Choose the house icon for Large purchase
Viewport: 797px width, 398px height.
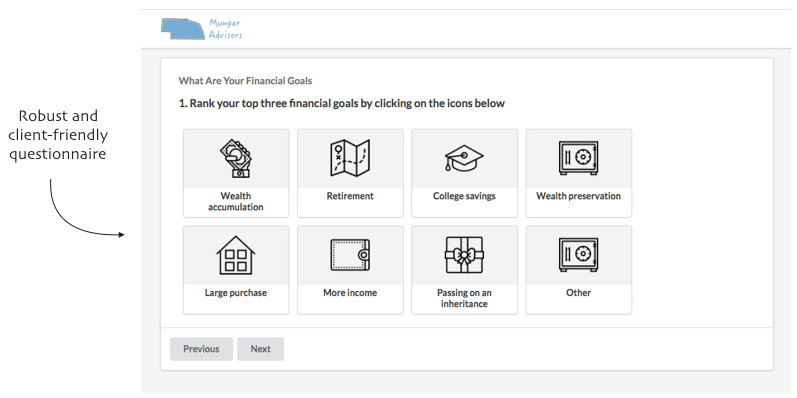pos(236,255)
